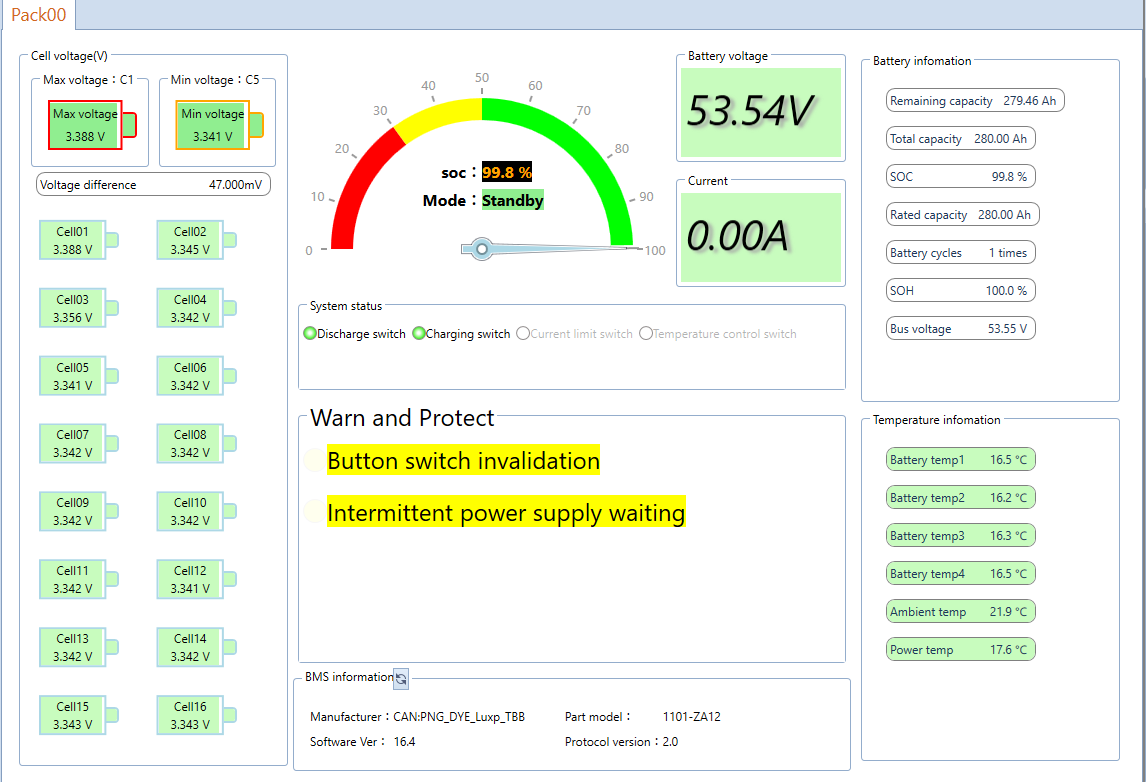Click the Cell11 battery icon
Screen dimensions: 1146x782
(x=78, y=579)
